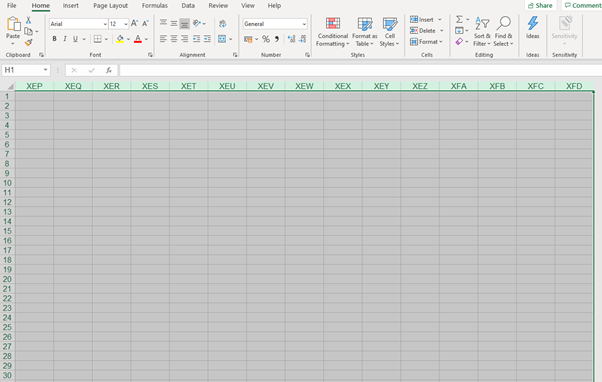Open Alignment group dialog launcher

pyautogui.click(x=235, y=55)
